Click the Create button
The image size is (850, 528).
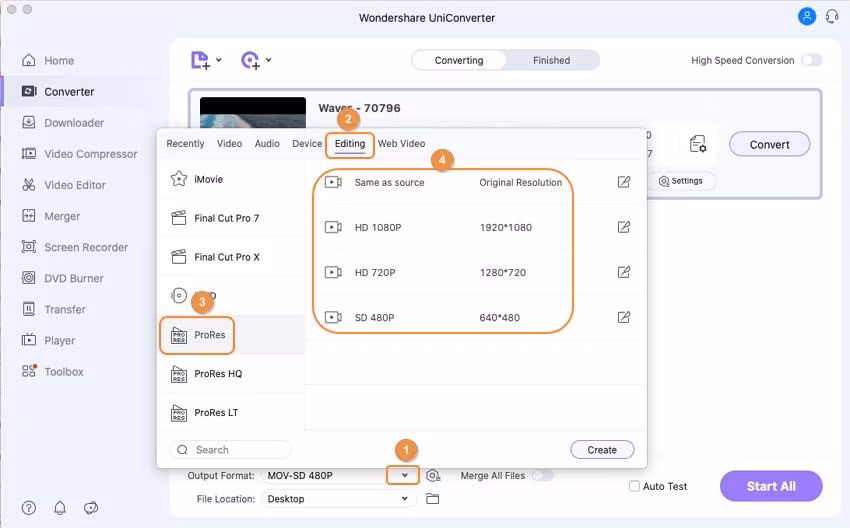pos(602,450)
